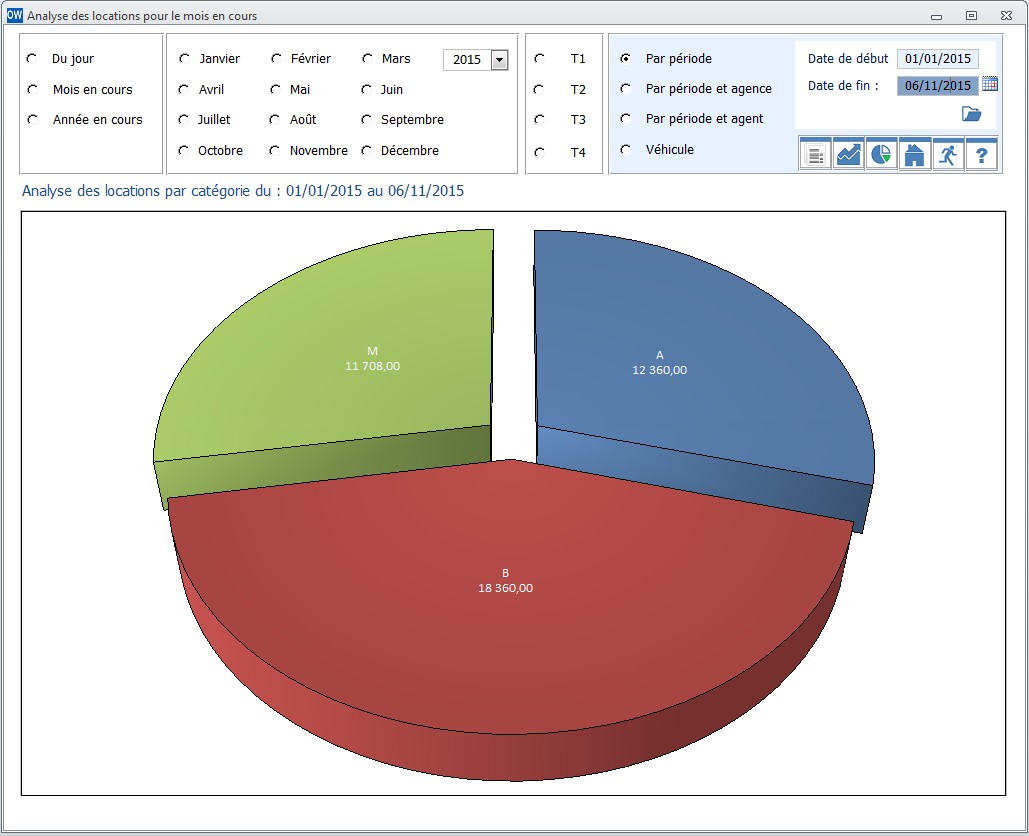Open the home icon button

(915, 155)
